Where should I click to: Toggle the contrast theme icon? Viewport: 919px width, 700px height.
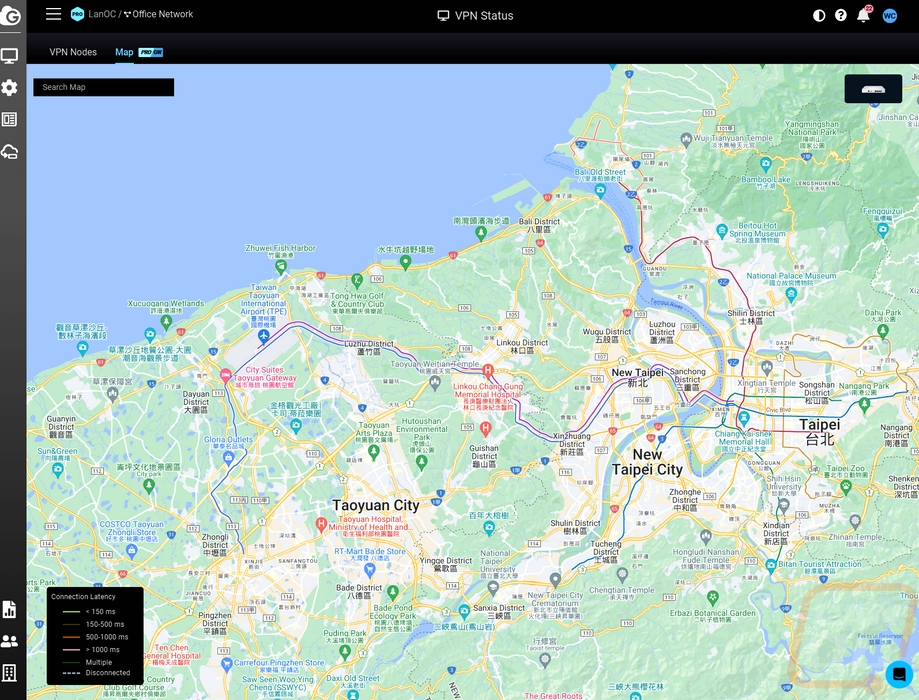point(819,15)
